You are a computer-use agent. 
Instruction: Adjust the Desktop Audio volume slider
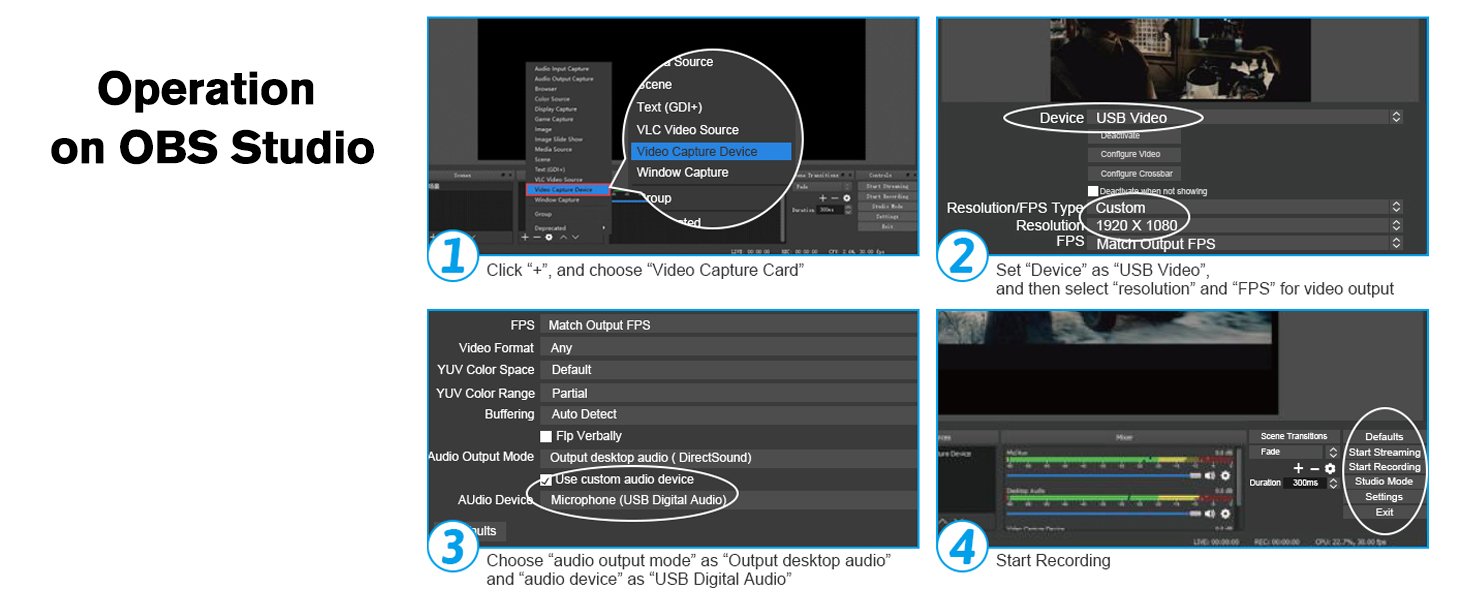point(1100,513)
